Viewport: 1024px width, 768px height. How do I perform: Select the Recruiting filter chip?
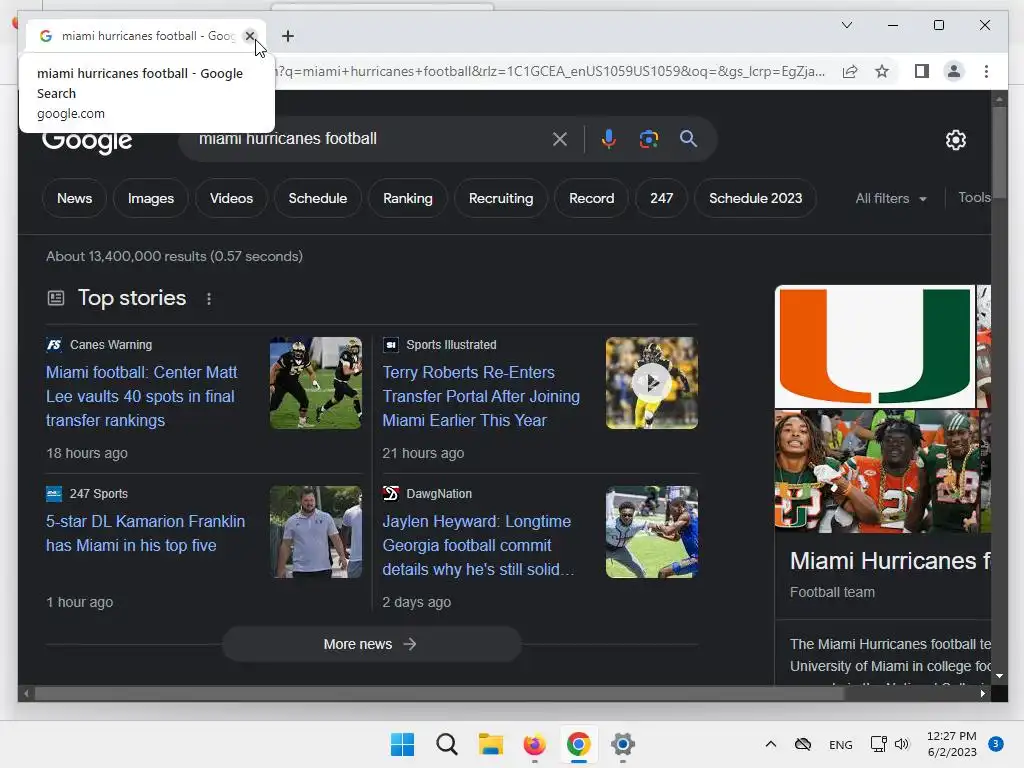(x=501, y=199)
